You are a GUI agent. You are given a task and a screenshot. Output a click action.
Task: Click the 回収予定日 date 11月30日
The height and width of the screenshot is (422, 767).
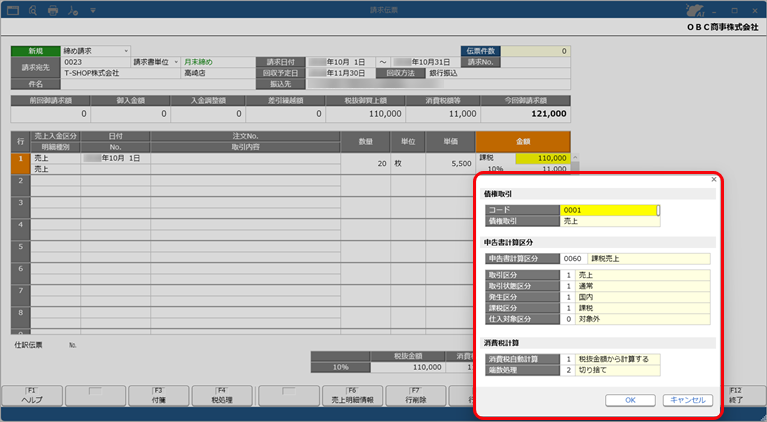pos(341,73)
